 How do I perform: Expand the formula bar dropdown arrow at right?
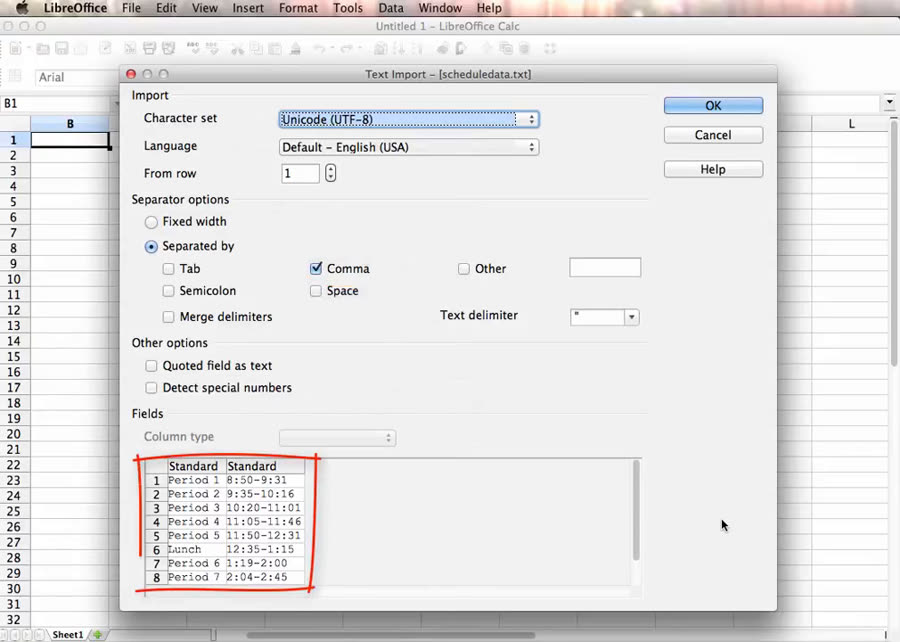coord(889,103)
